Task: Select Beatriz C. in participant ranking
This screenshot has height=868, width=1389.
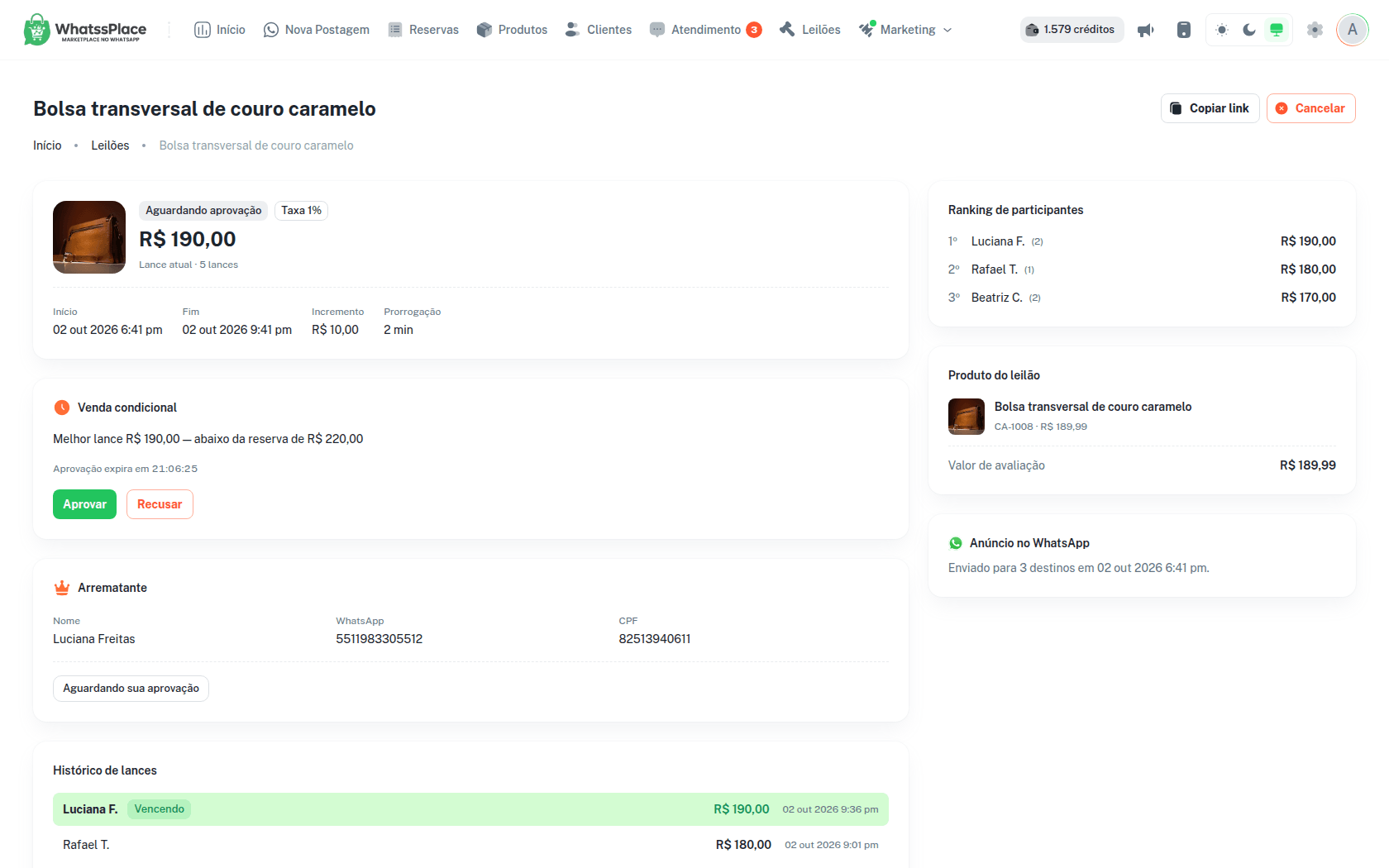Action: pos(1142,298)
